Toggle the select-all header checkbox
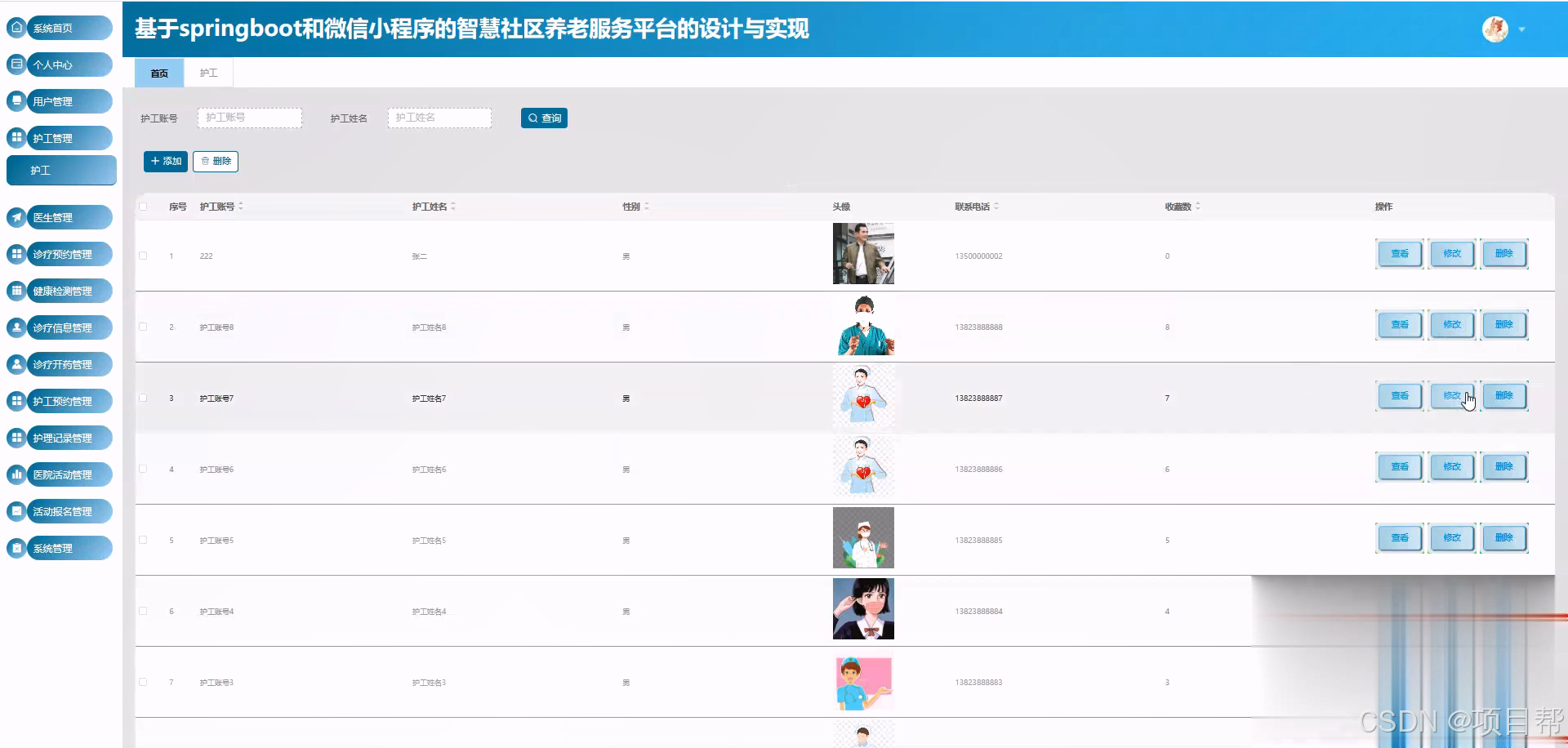Image resolution: width=1568 pixels, height=748 pixels. pyautogui.click(x=143, y=207)
